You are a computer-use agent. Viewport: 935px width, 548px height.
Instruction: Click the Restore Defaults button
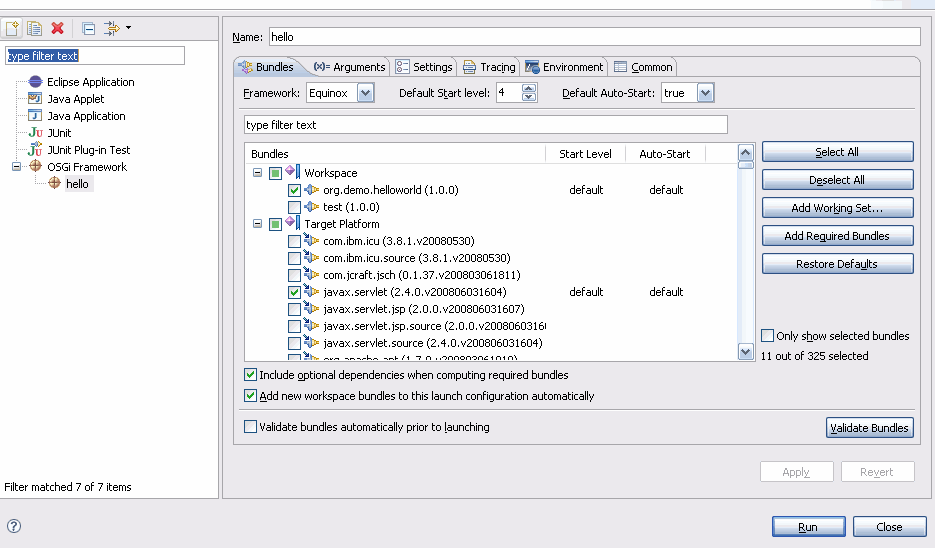pos(837,264)
